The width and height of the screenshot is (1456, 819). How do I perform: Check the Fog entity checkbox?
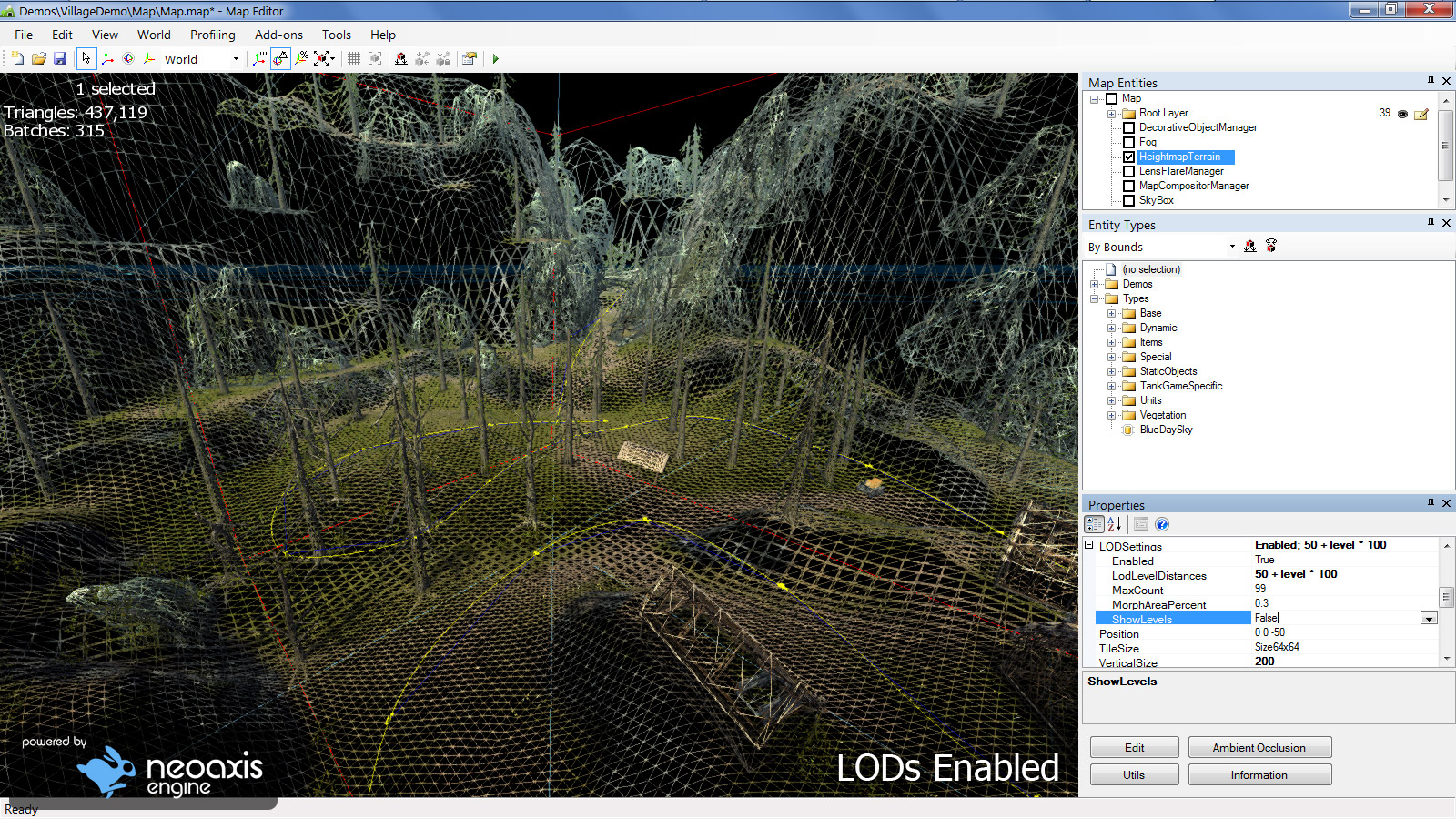pyautogui.click(x=1128, y=142)
